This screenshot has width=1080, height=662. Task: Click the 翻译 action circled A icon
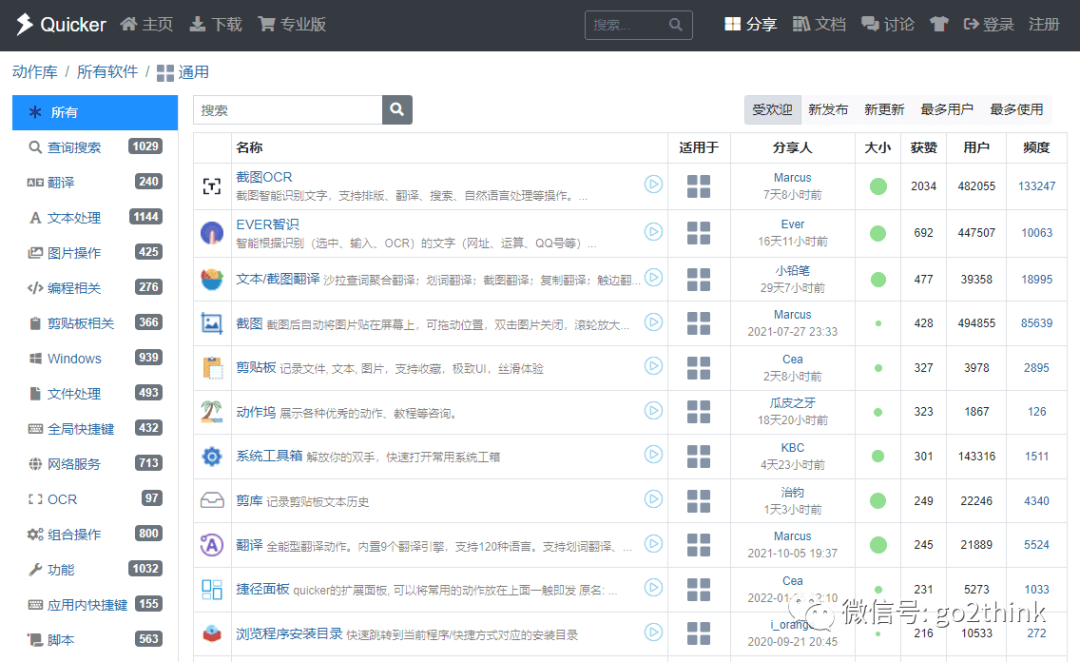click(212, 545)
